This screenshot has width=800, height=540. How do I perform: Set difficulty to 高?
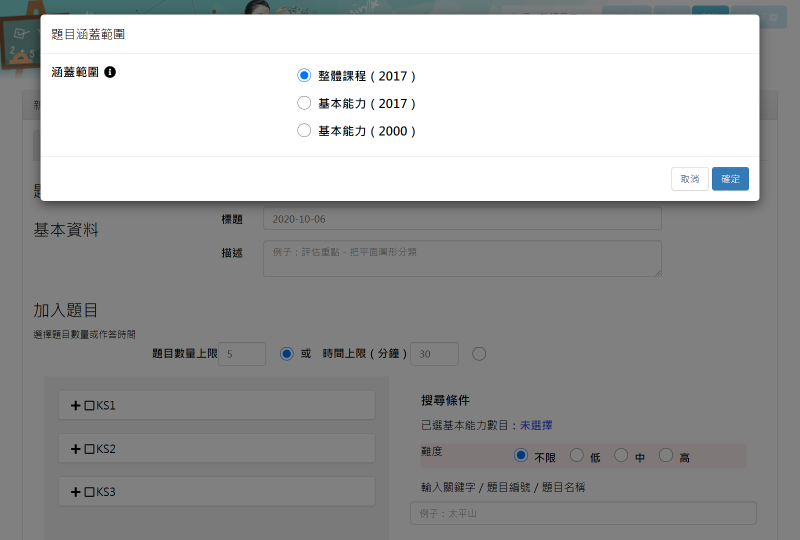click(666, 456)
